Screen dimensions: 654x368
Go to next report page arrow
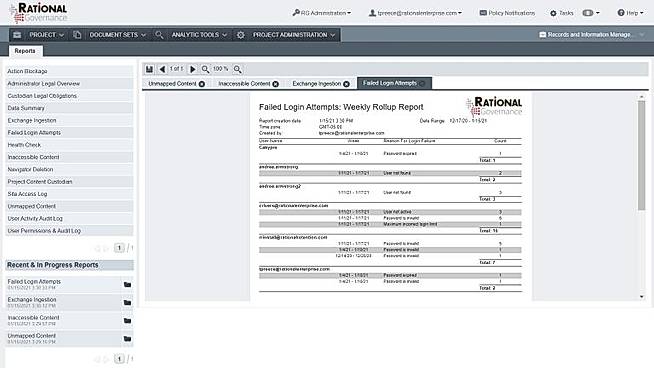coord(192,69)
